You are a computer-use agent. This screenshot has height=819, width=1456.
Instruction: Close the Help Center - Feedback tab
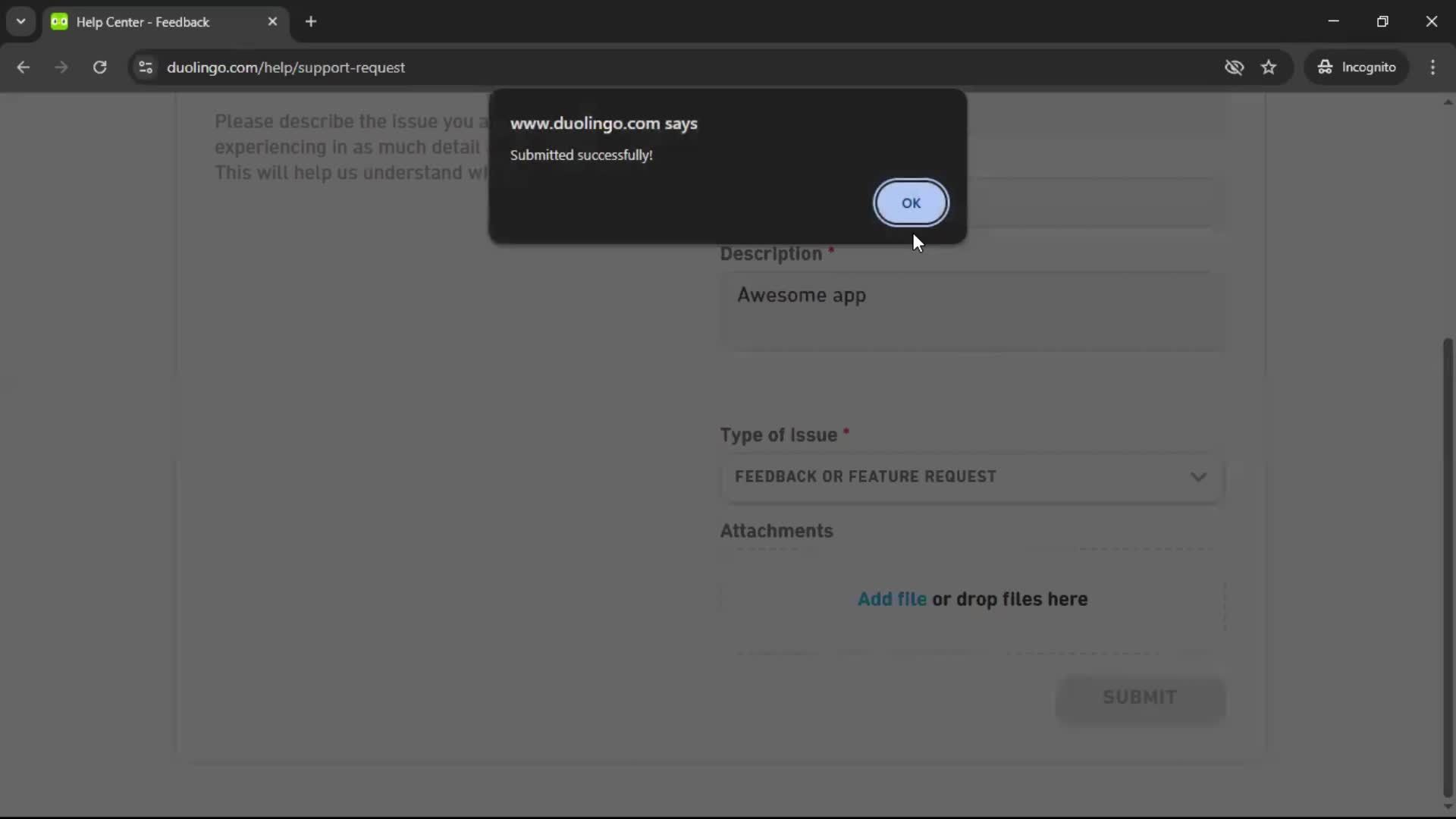tap(273, 21)
